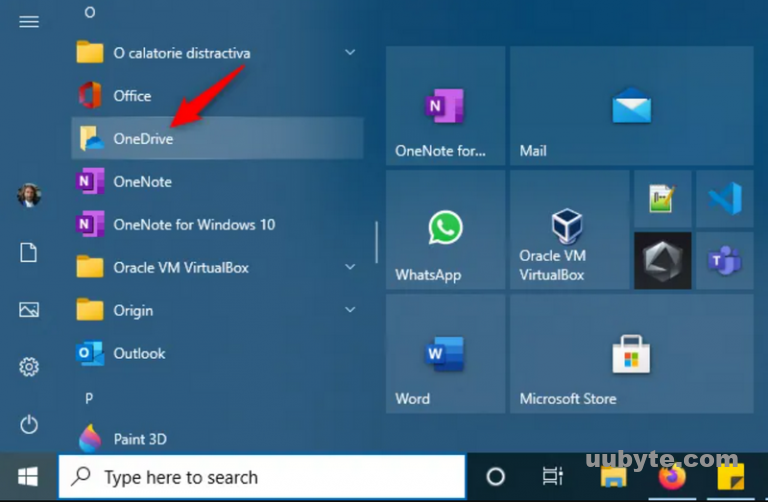Open the Word tile

pos(445,354)
